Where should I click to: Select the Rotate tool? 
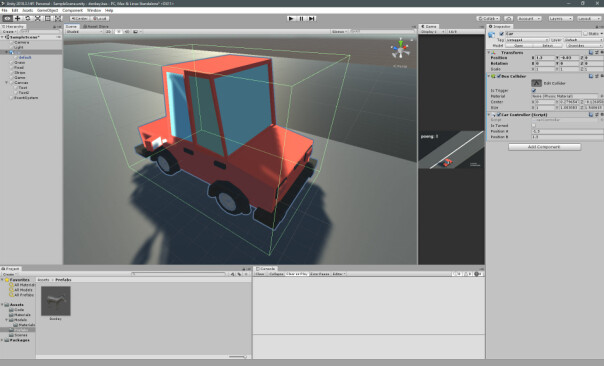click(x=27, y=18)
